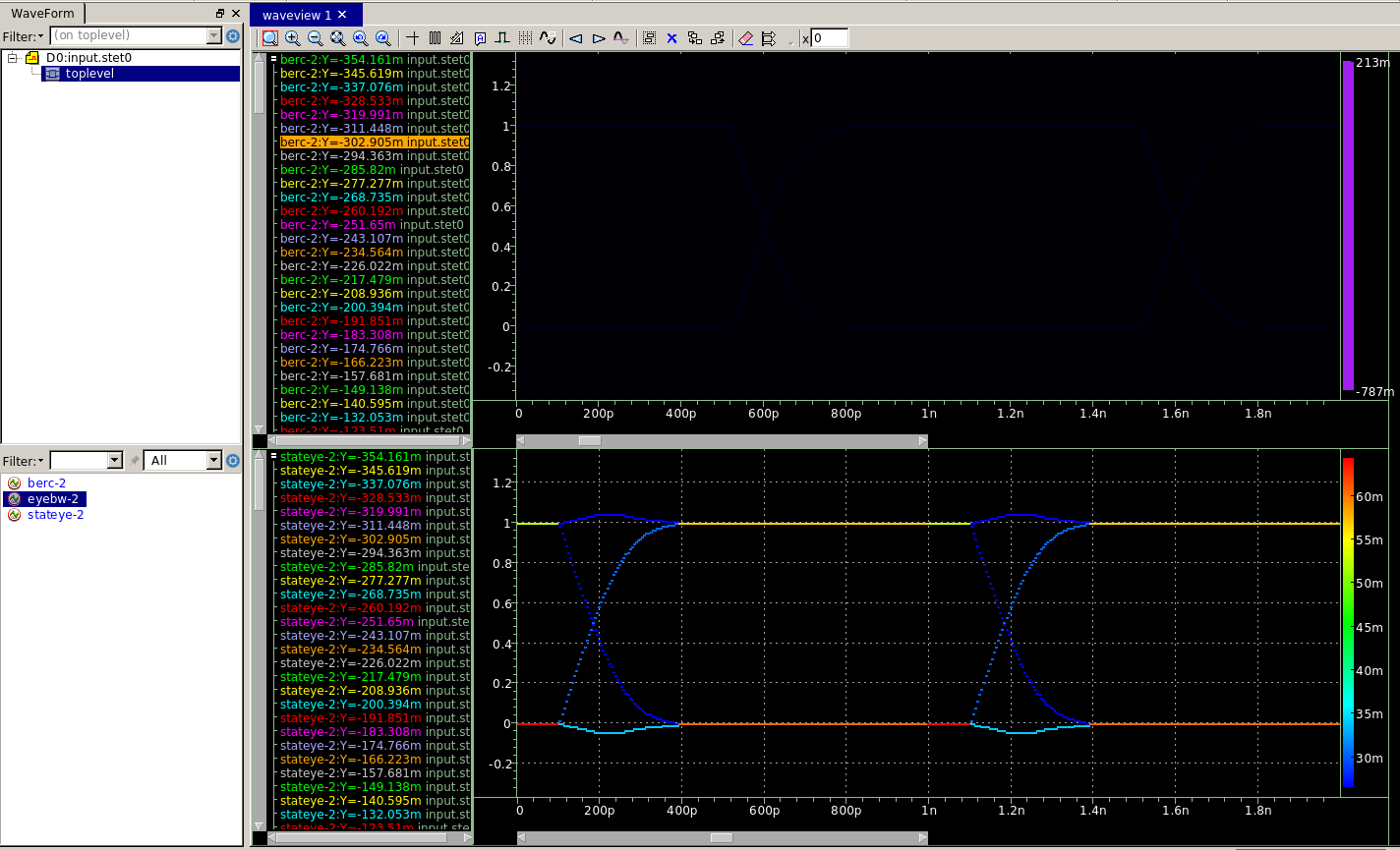Select the eyebw-2 signal in the list
Viewport: 1400px width, 850px height.
pos(53,498)
